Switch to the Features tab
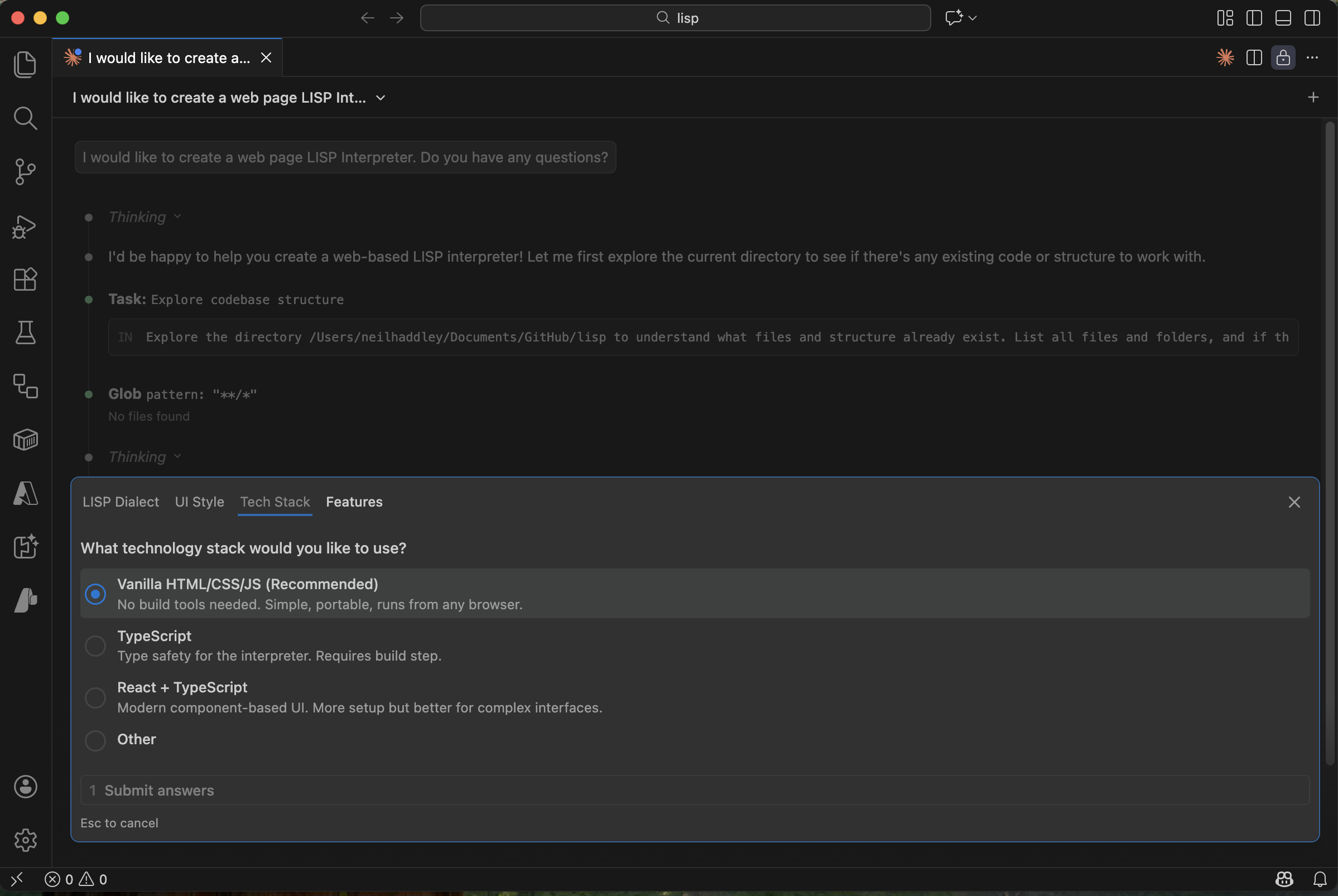This screenshot has width=1338, height=896. (x=354, y=502)
